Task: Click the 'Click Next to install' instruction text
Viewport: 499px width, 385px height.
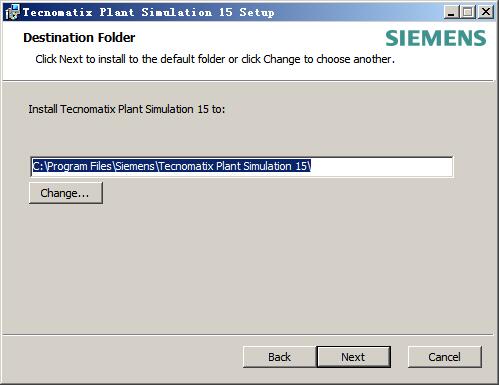Action: click(x=215, y=59)
